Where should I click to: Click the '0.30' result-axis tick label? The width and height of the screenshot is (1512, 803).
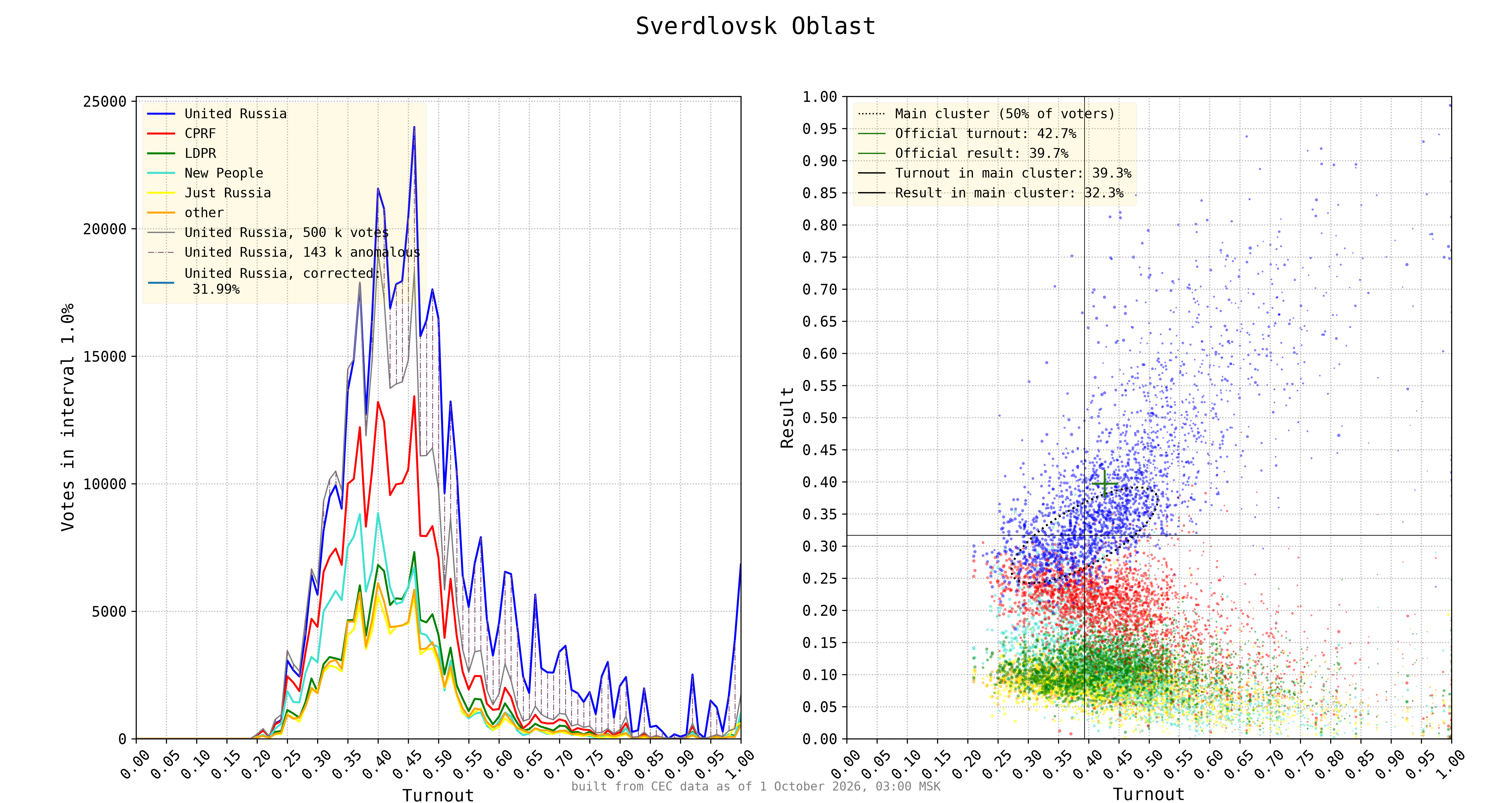[x=819, y=546]
